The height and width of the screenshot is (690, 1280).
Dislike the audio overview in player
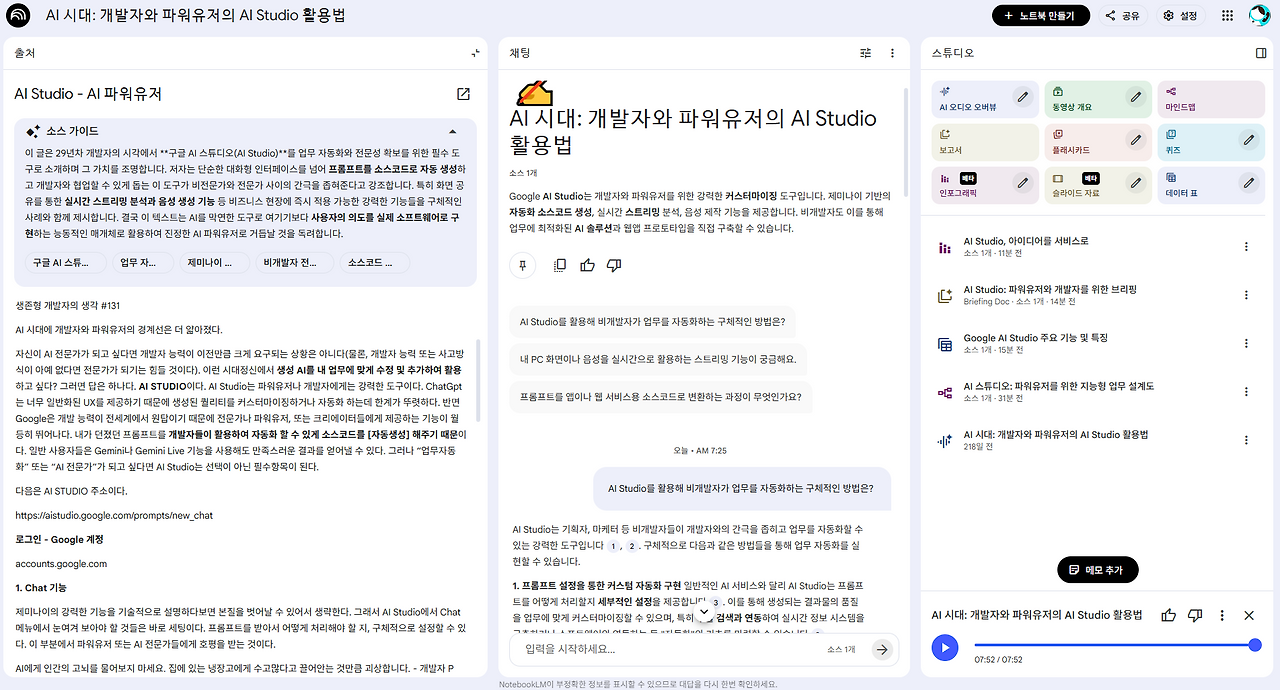click(x=1195, y=615)
